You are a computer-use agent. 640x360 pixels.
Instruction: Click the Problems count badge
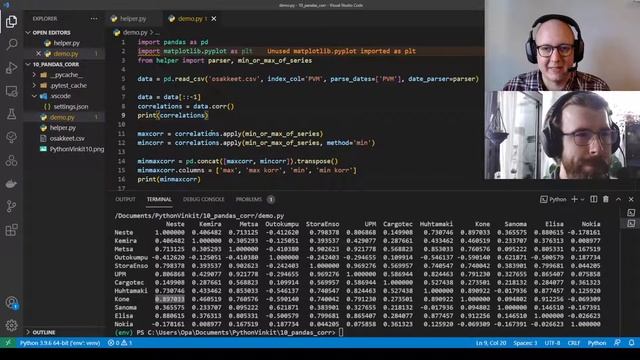coord(271,199)
